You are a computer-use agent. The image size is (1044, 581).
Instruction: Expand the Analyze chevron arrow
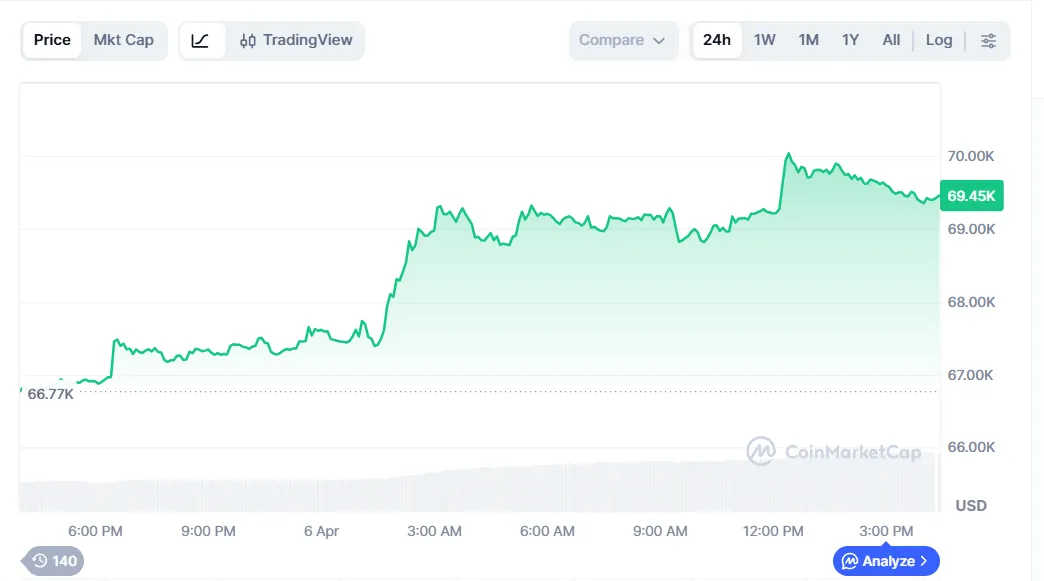924,561
